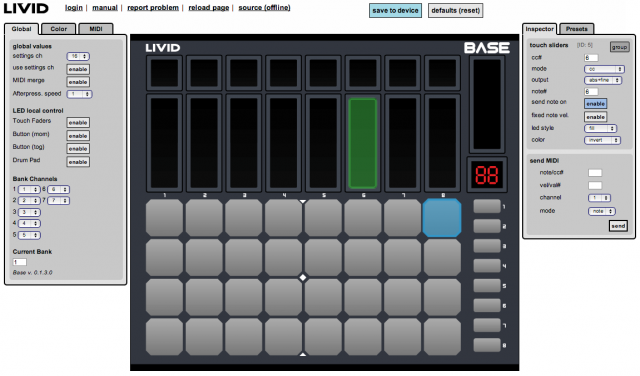640x376 pixels.
Task: Click the send MIDI send button
Action: pyautogui.click(x=618, y=226)
